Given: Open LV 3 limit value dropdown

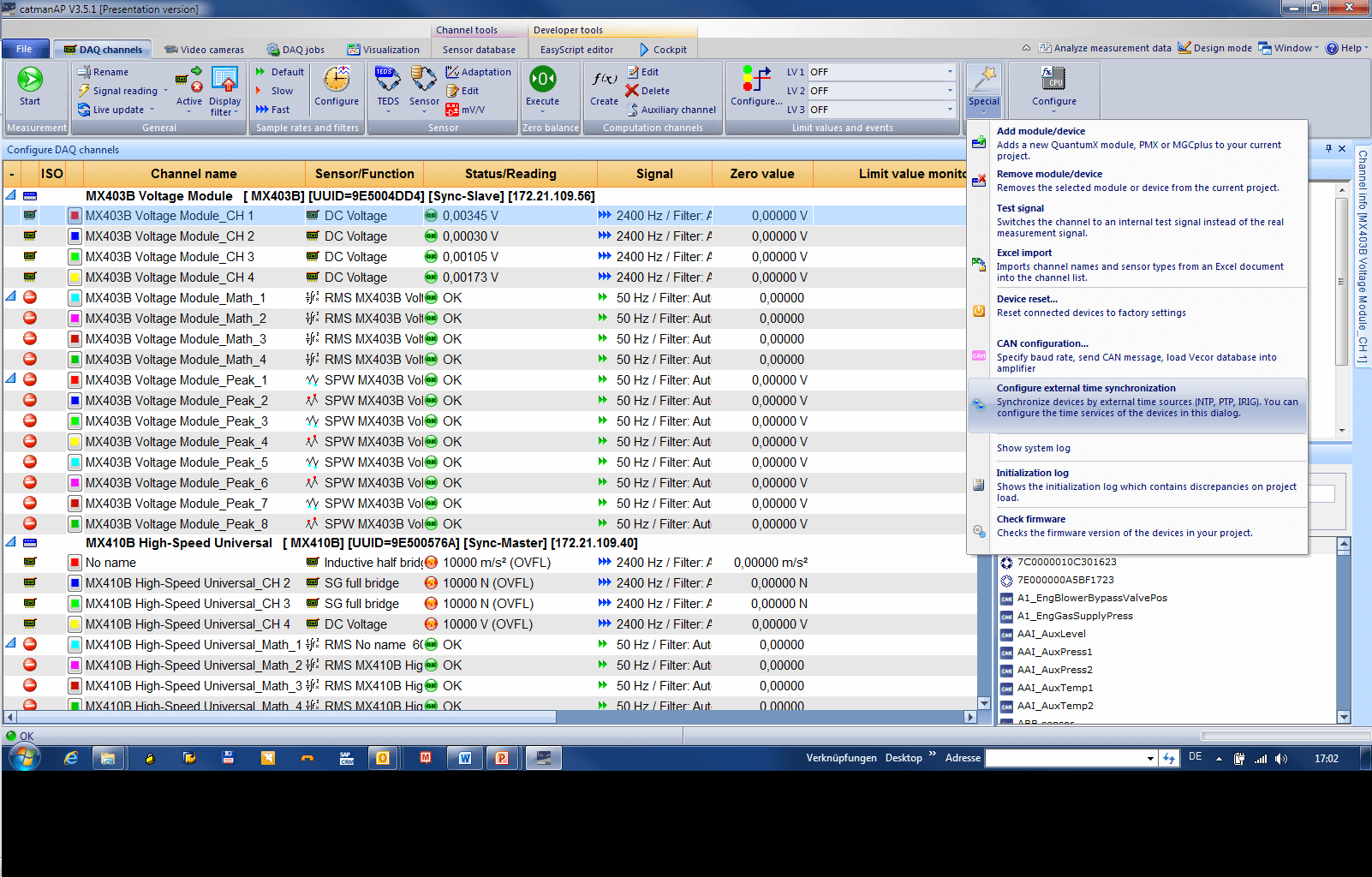Looking at the screenshot, I should tap(949, 110).
